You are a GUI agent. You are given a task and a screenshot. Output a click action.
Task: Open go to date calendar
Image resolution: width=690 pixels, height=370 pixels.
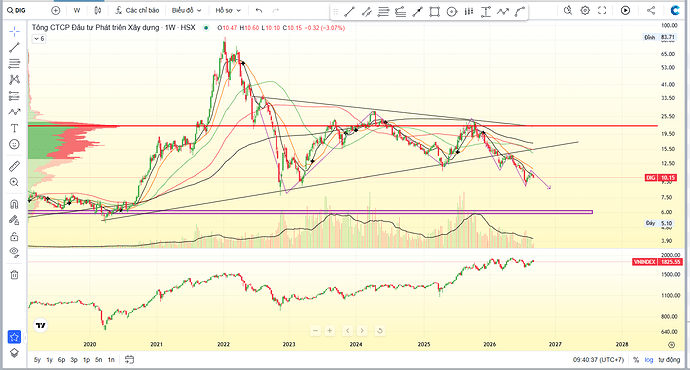coord(129,359)
